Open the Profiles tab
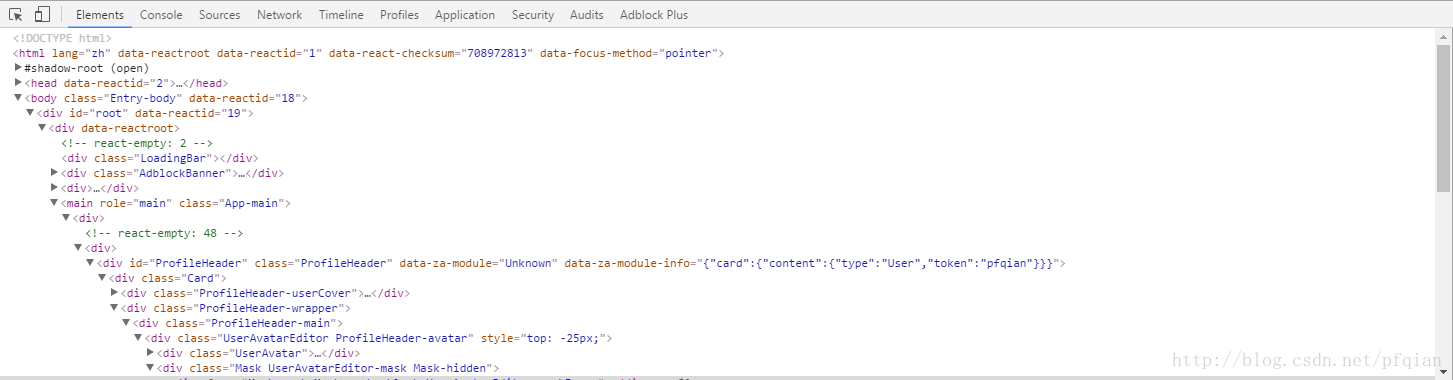Image resolution: width=1453 pixels, height=380 pixels. [x=399, y=15]
